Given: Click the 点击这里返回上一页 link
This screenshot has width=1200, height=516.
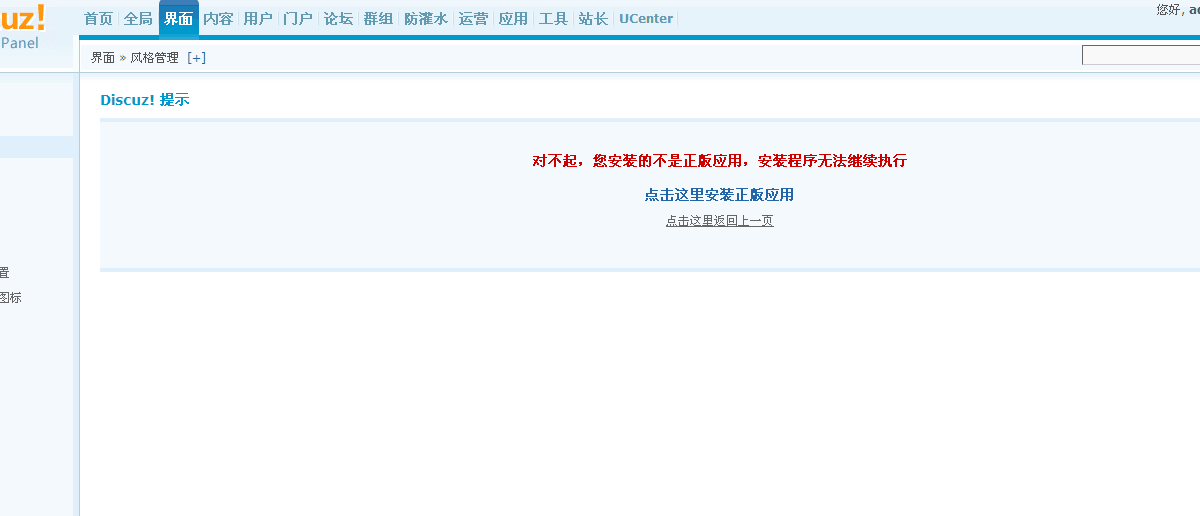Looking at the screenshot, I should [x=719, y=221].
